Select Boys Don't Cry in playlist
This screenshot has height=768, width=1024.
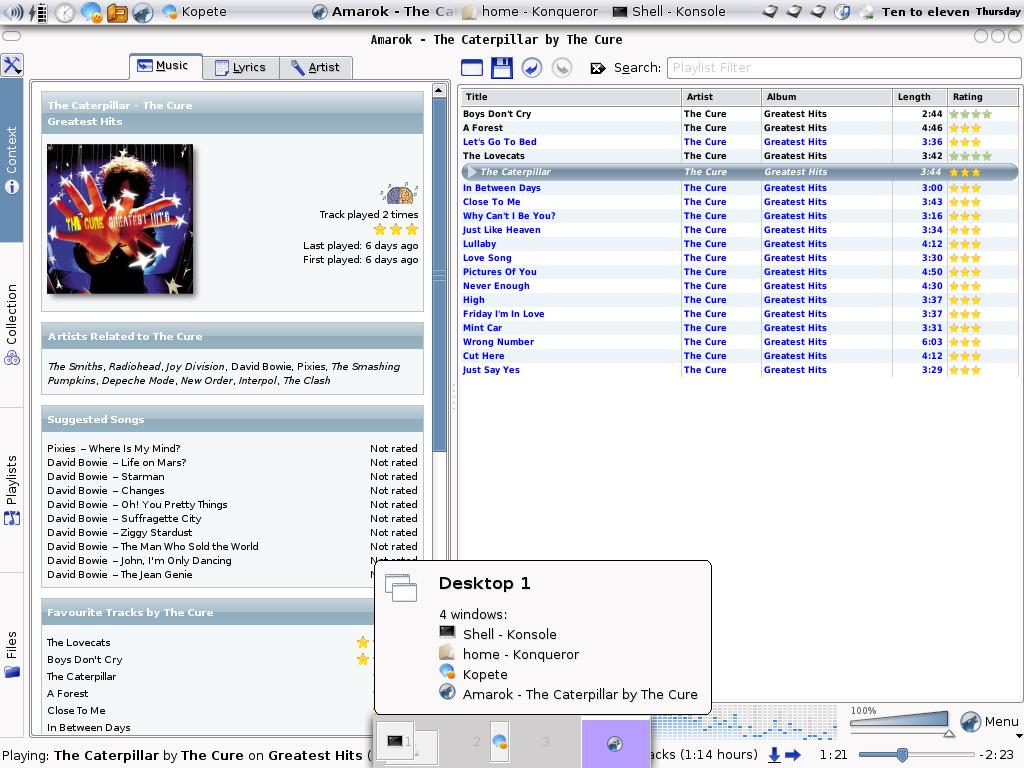pyautogui.click(x=497, y=114)
